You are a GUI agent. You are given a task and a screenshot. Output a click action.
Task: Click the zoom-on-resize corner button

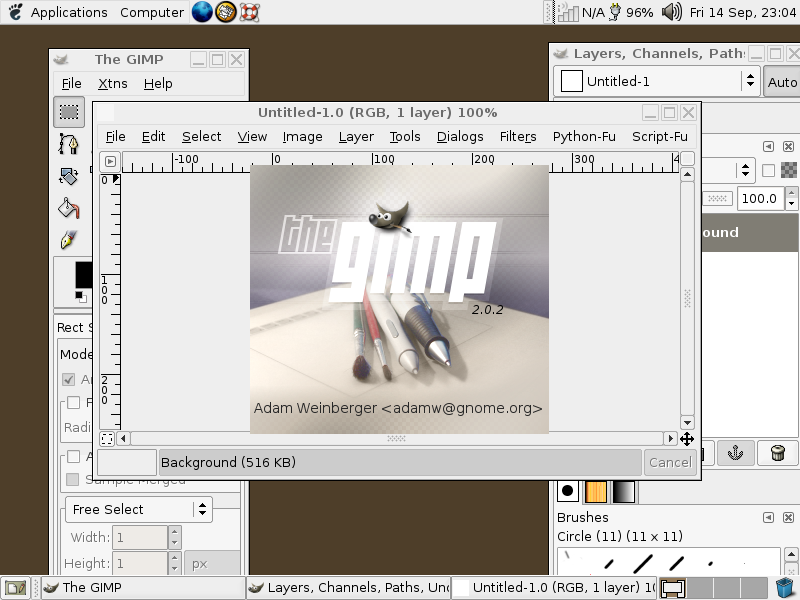click(687, 158)
